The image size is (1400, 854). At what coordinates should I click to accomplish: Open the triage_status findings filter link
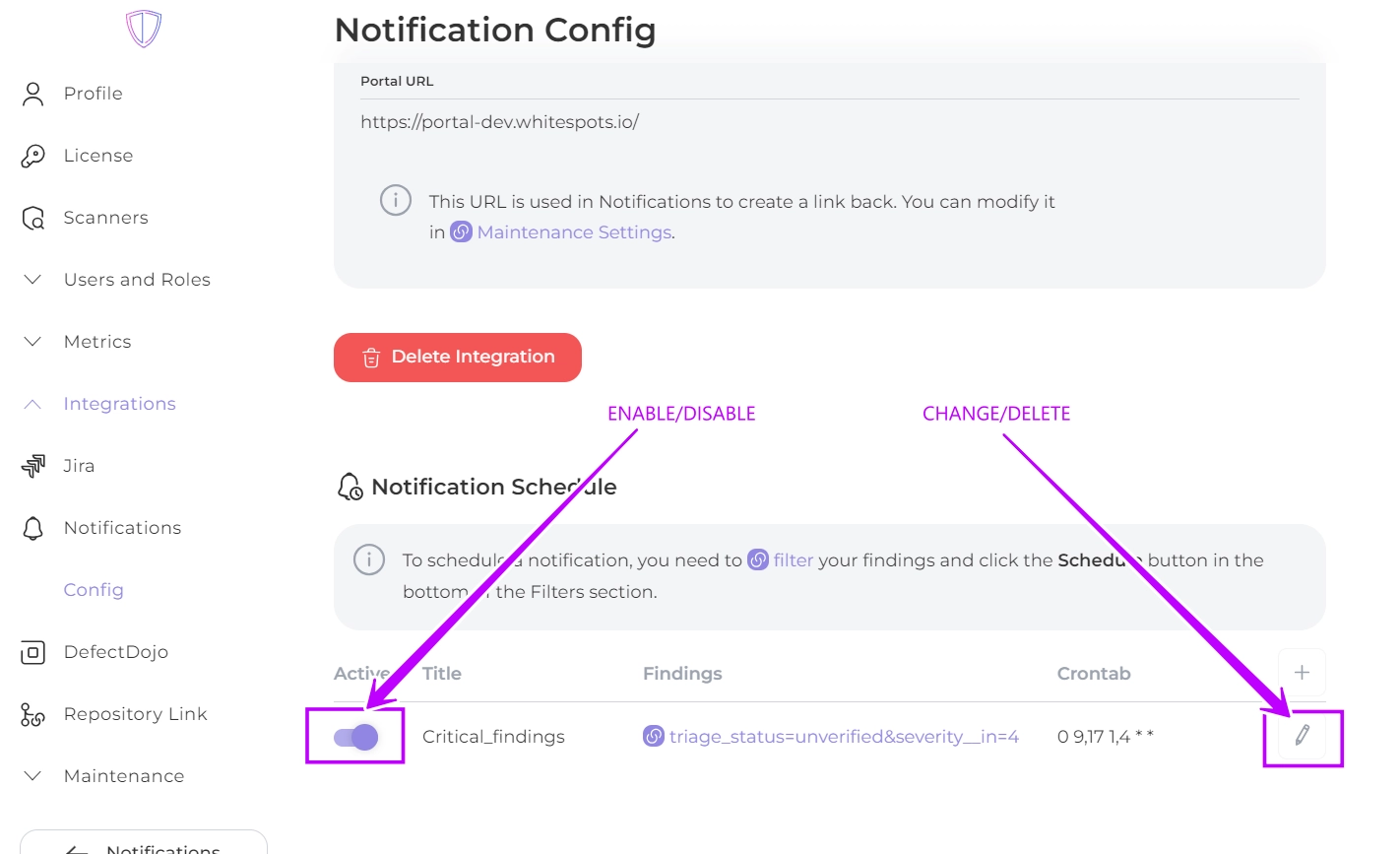843,737
